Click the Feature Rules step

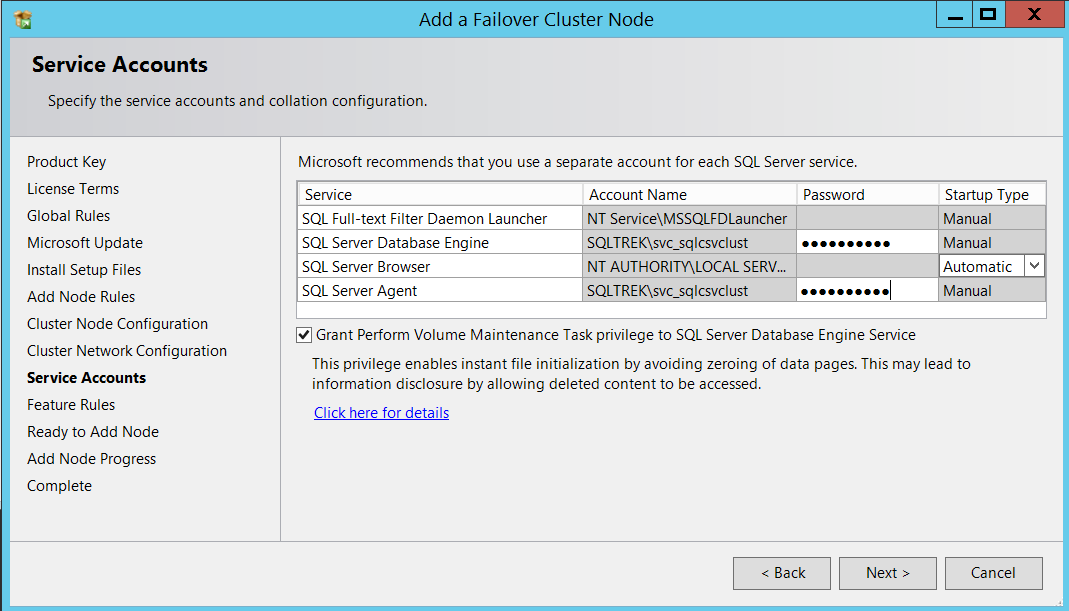point(71,405)
